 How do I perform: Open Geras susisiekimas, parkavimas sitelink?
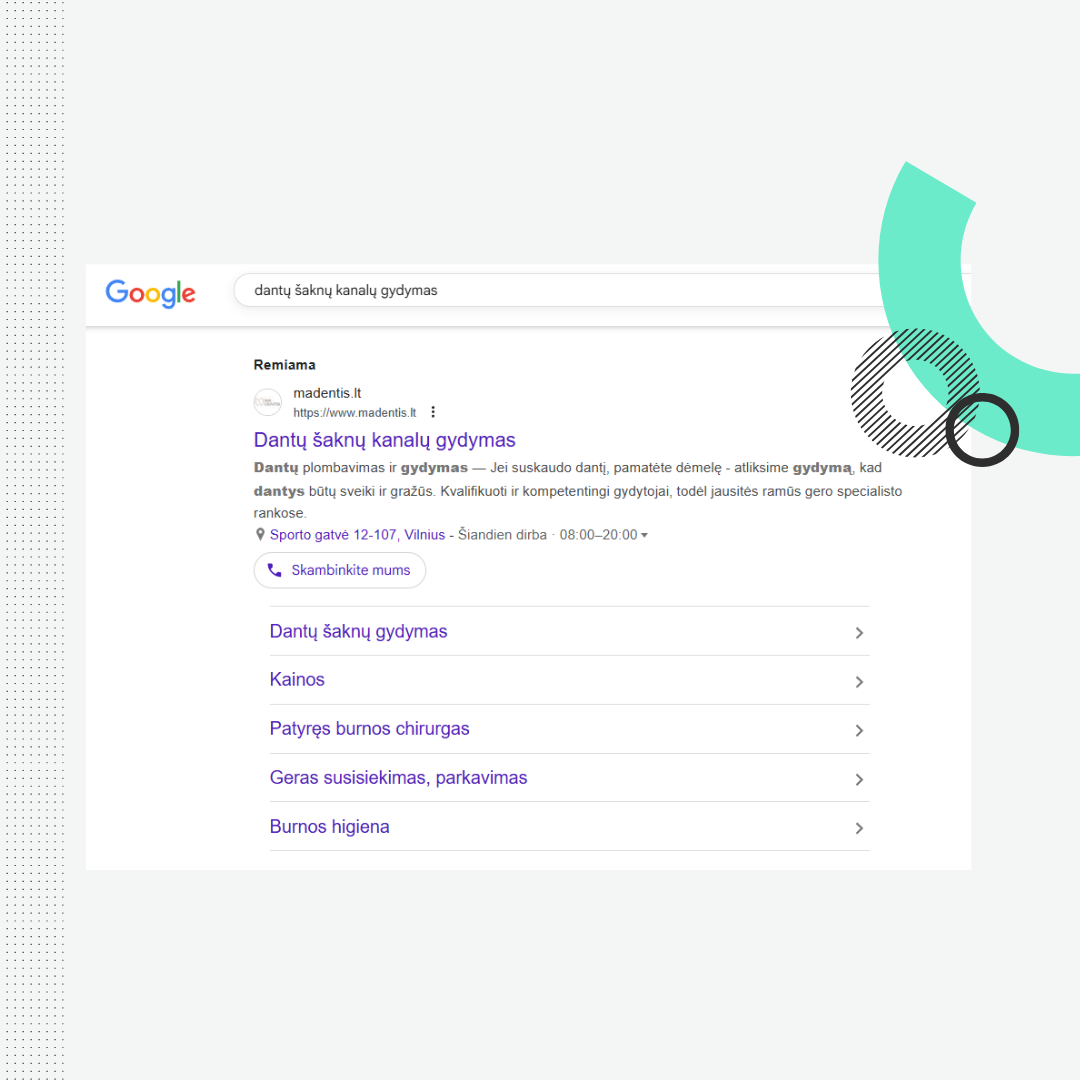click(x=398, y=778)
